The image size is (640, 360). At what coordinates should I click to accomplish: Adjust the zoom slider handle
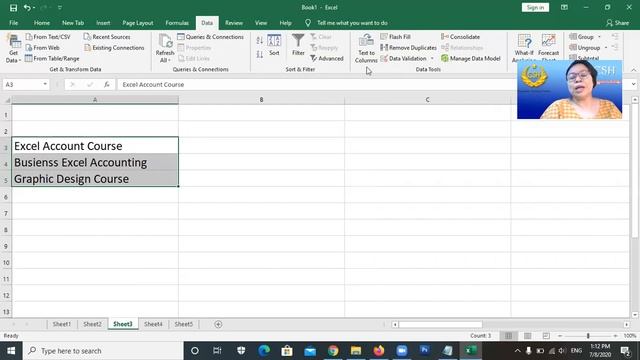coord(588,336)
